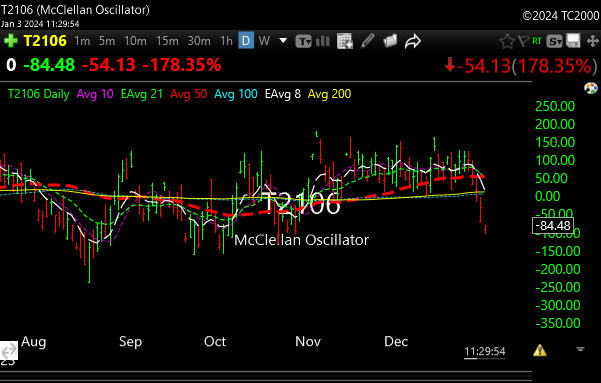Expand the time frame dropdown arrow
The width and height of the screenshot is (601, 383).
coord(283,41)
